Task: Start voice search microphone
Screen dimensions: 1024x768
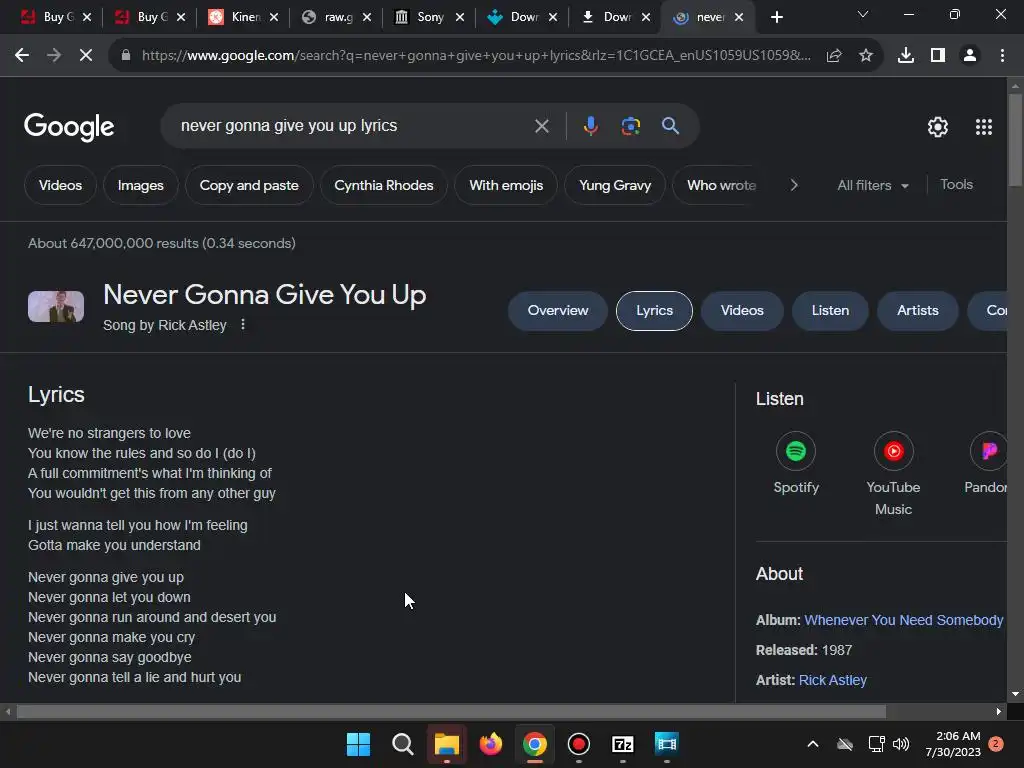Action: [590, 125]
